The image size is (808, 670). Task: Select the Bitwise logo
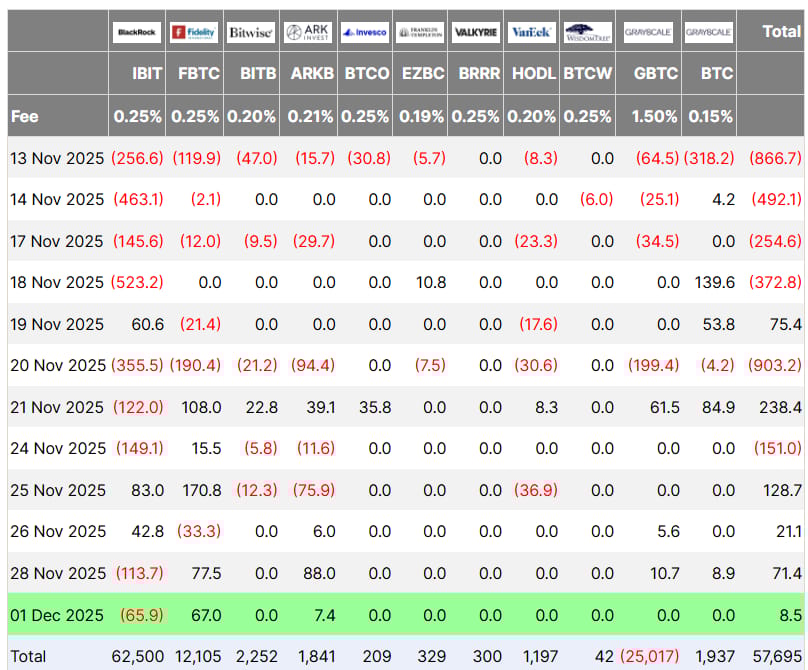[x=250, y=32]
